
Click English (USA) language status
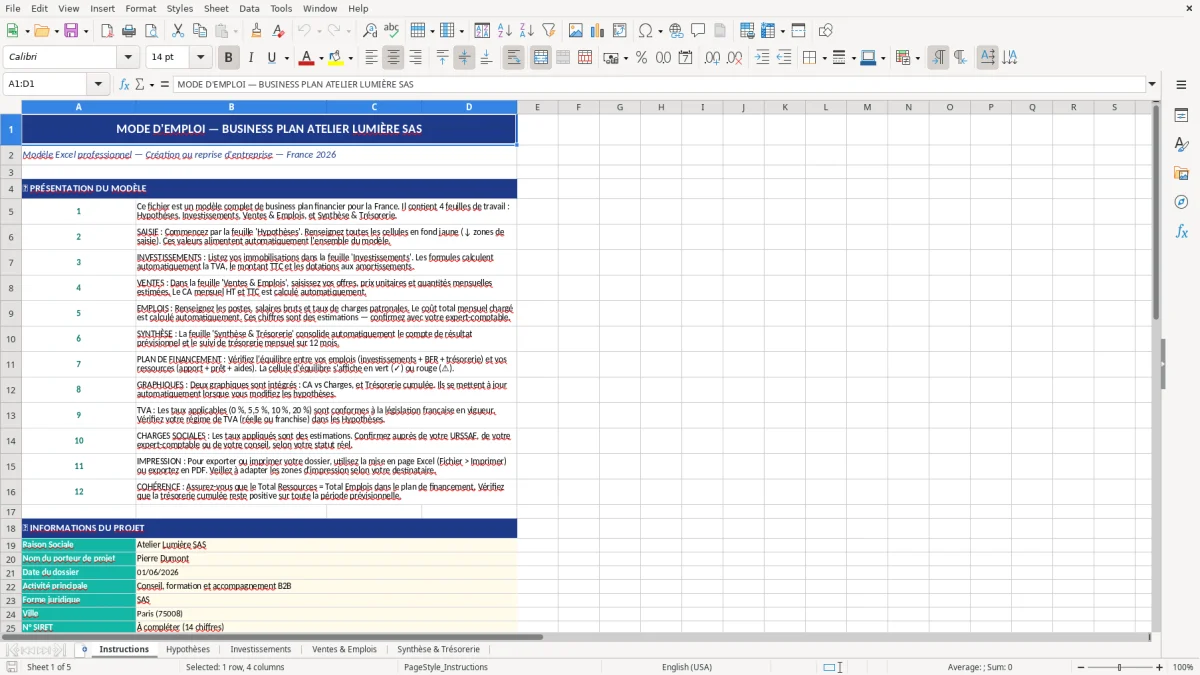tap(687, 667)
